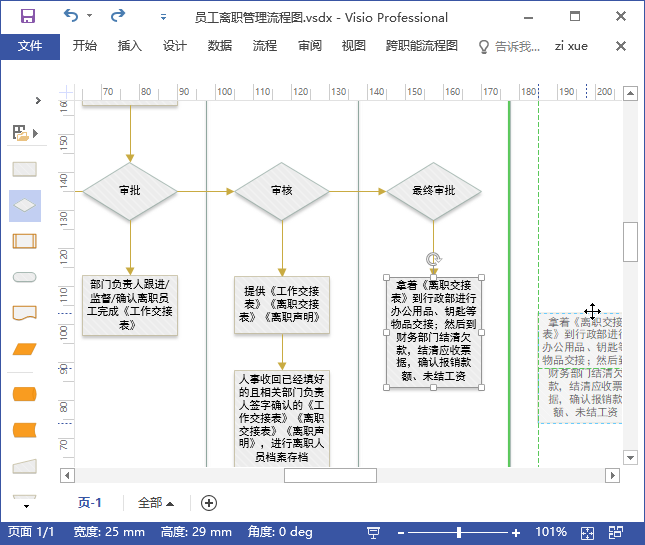Click the 最终审批 decision diamond

coord(434,191)
